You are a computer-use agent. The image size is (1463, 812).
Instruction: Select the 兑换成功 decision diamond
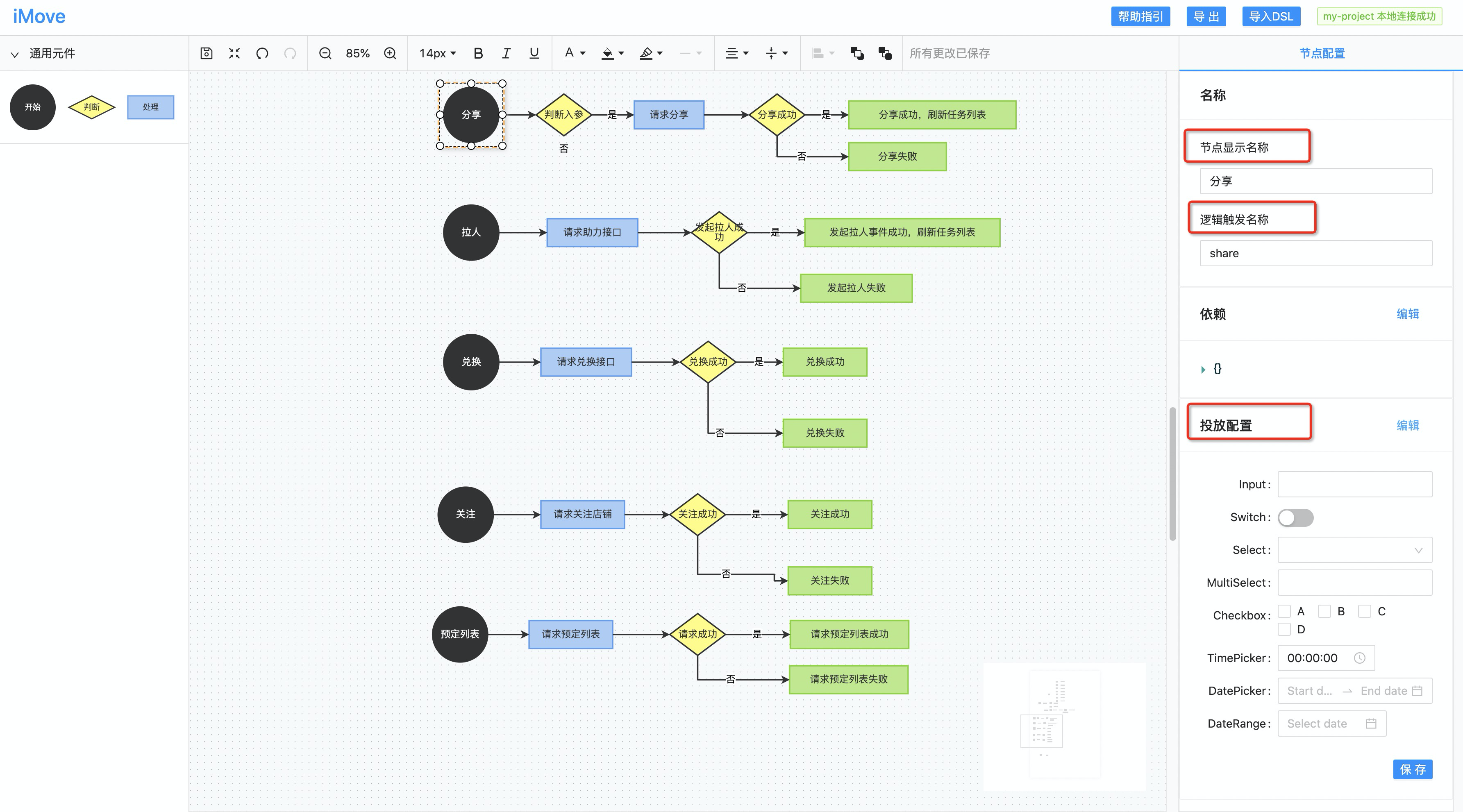(708, 362)
